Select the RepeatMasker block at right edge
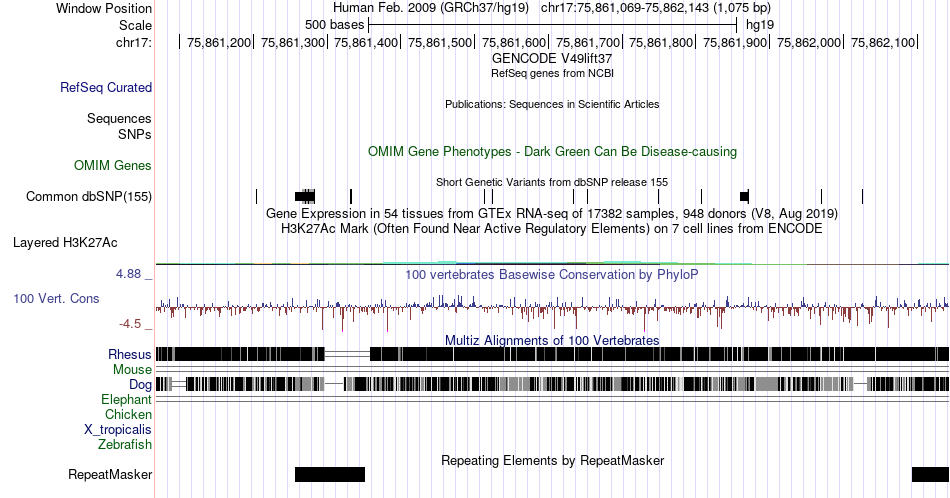This screenshot has width=950, height=498. [931, 474]
